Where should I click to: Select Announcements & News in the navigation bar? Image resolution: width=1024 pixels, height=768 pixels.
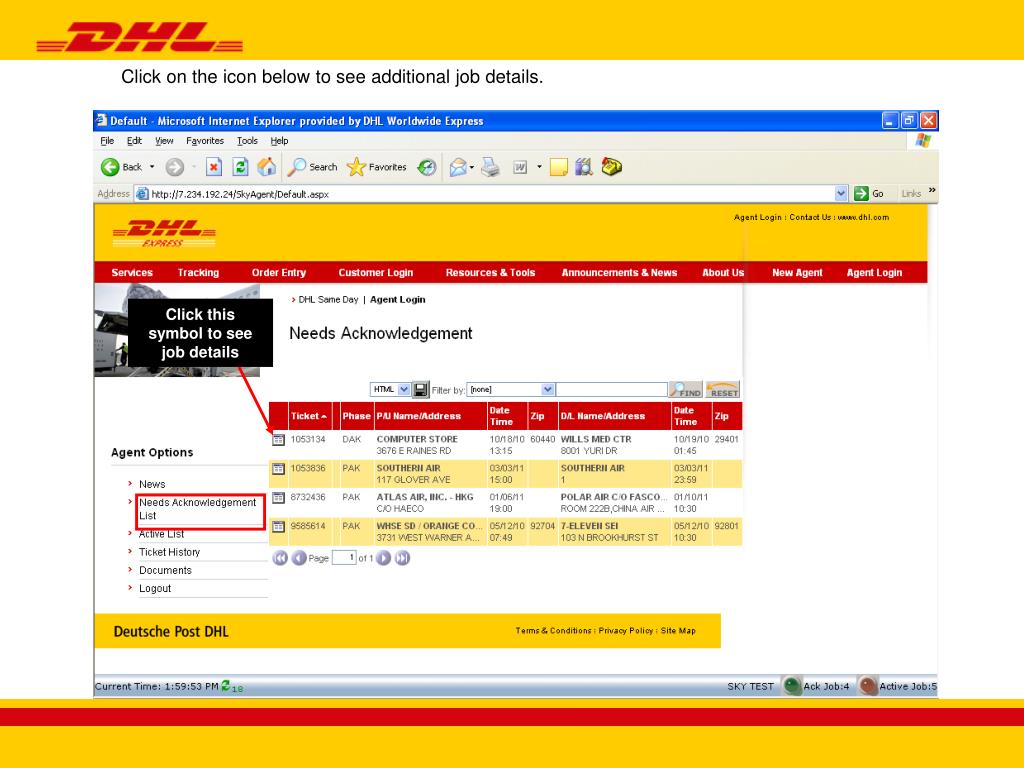point(619,273)
